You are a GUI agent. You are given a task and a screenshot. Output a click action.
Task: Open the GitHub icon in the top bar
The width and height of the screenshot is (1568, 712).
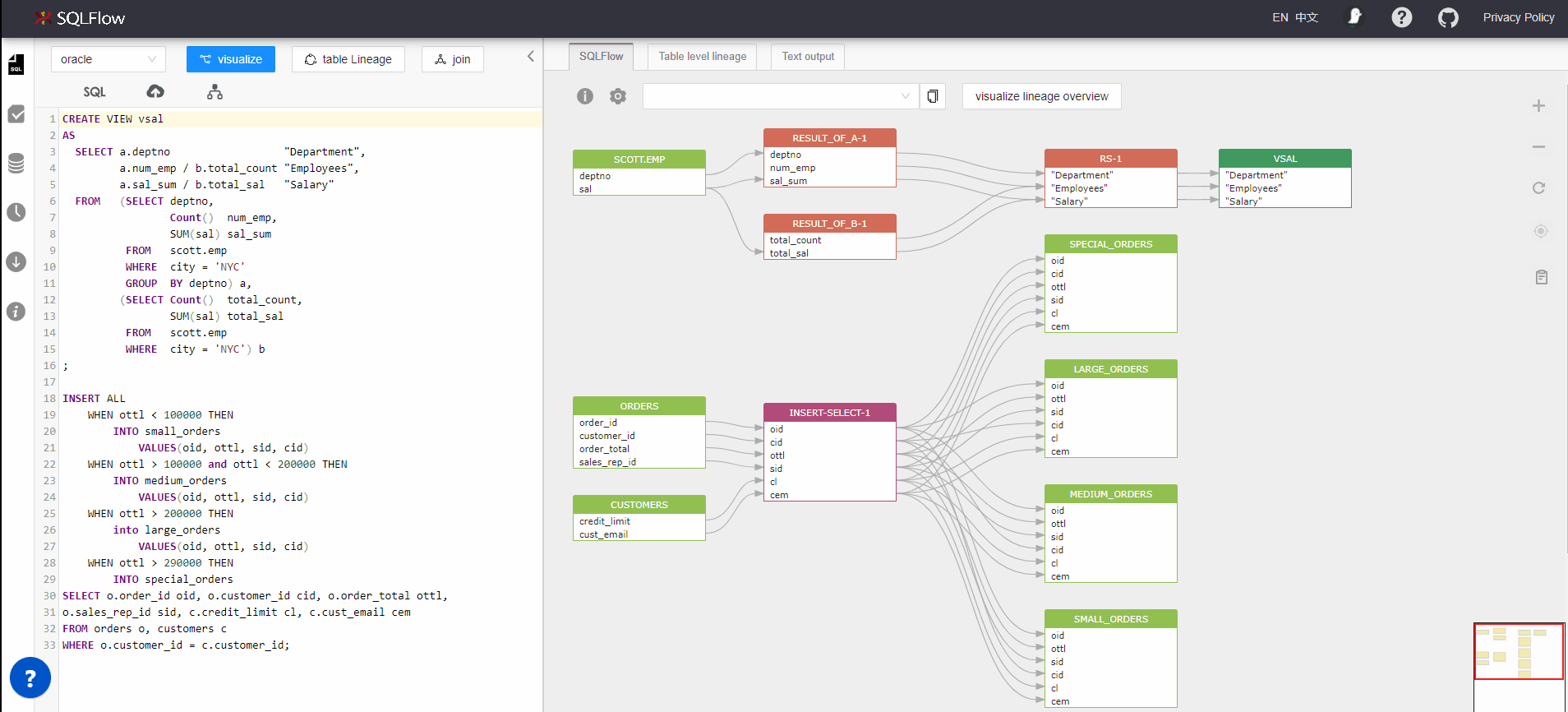1448,17
